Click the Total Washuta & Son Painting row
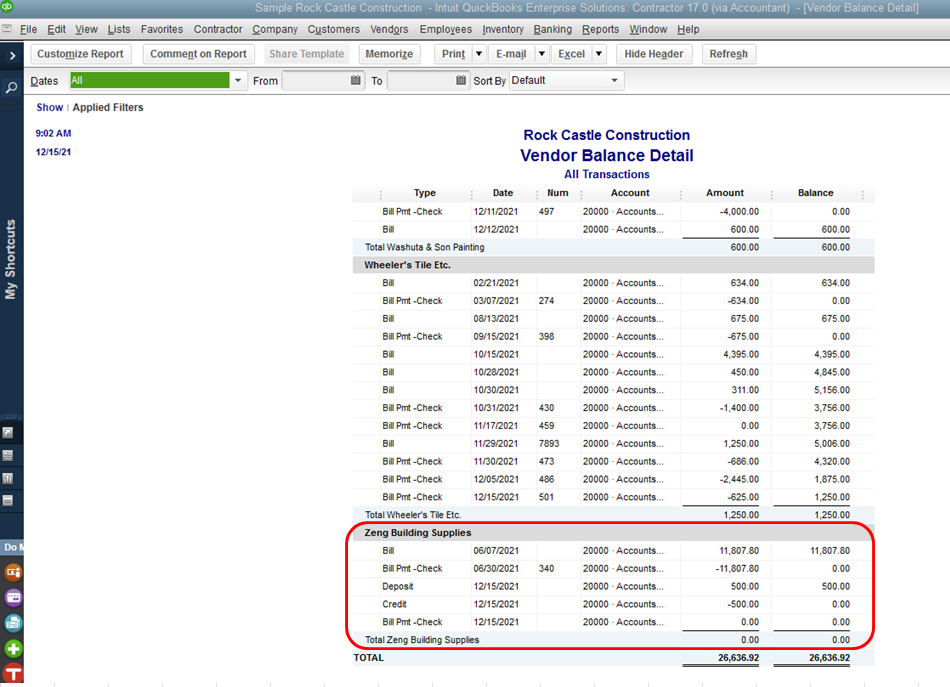The width and height of the screenshot is (950, 687). [613, 247]
